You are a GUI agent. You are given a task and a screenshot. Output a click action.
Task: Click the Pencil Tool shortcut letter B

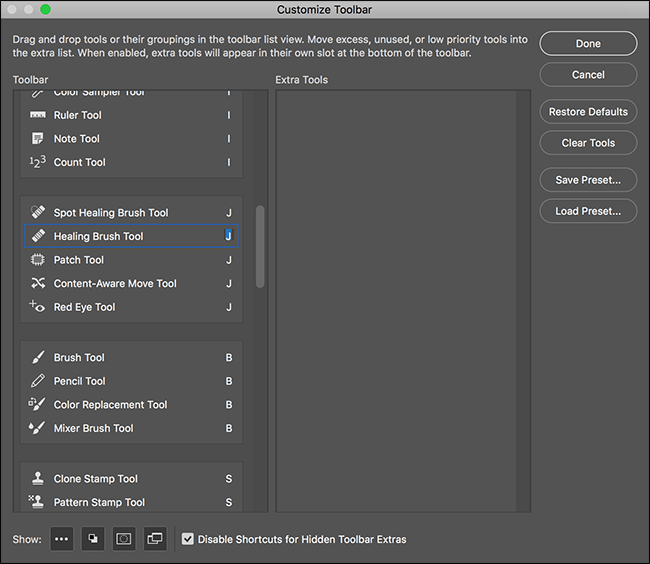pos(229,381)
